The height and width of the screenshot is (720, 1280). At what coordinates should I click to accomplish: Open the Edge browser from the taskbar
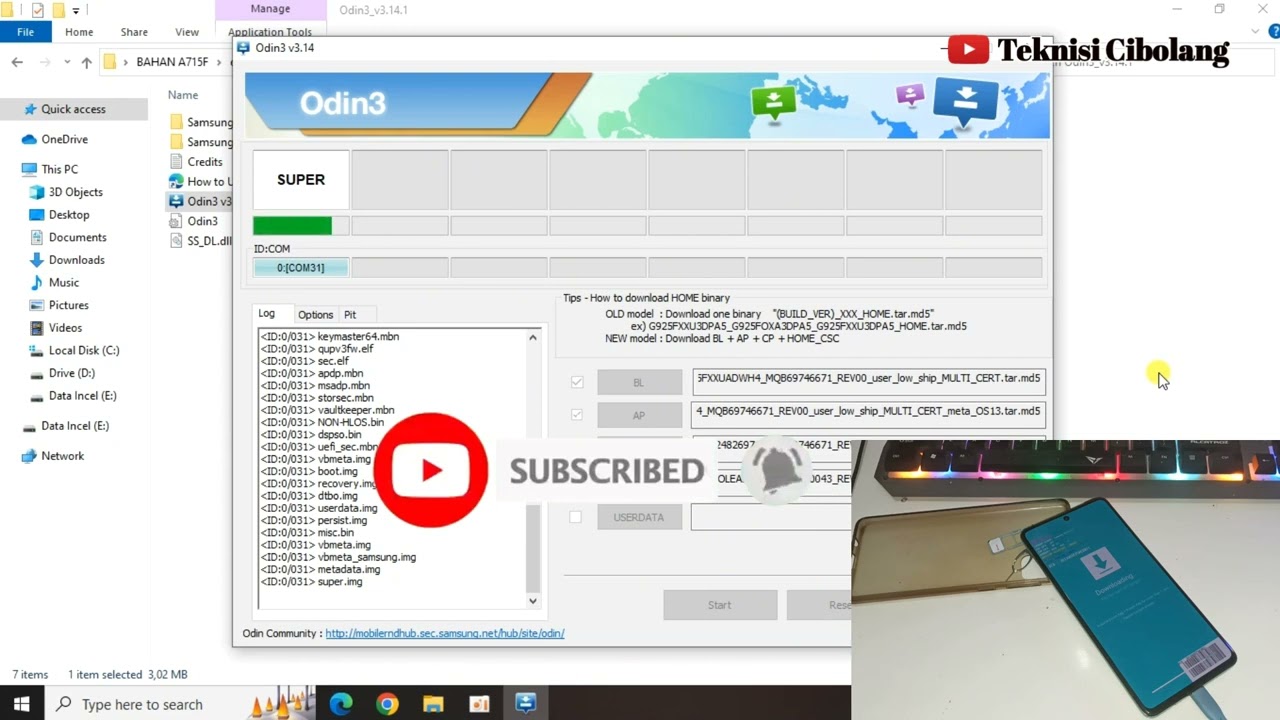tap(341, 704)
